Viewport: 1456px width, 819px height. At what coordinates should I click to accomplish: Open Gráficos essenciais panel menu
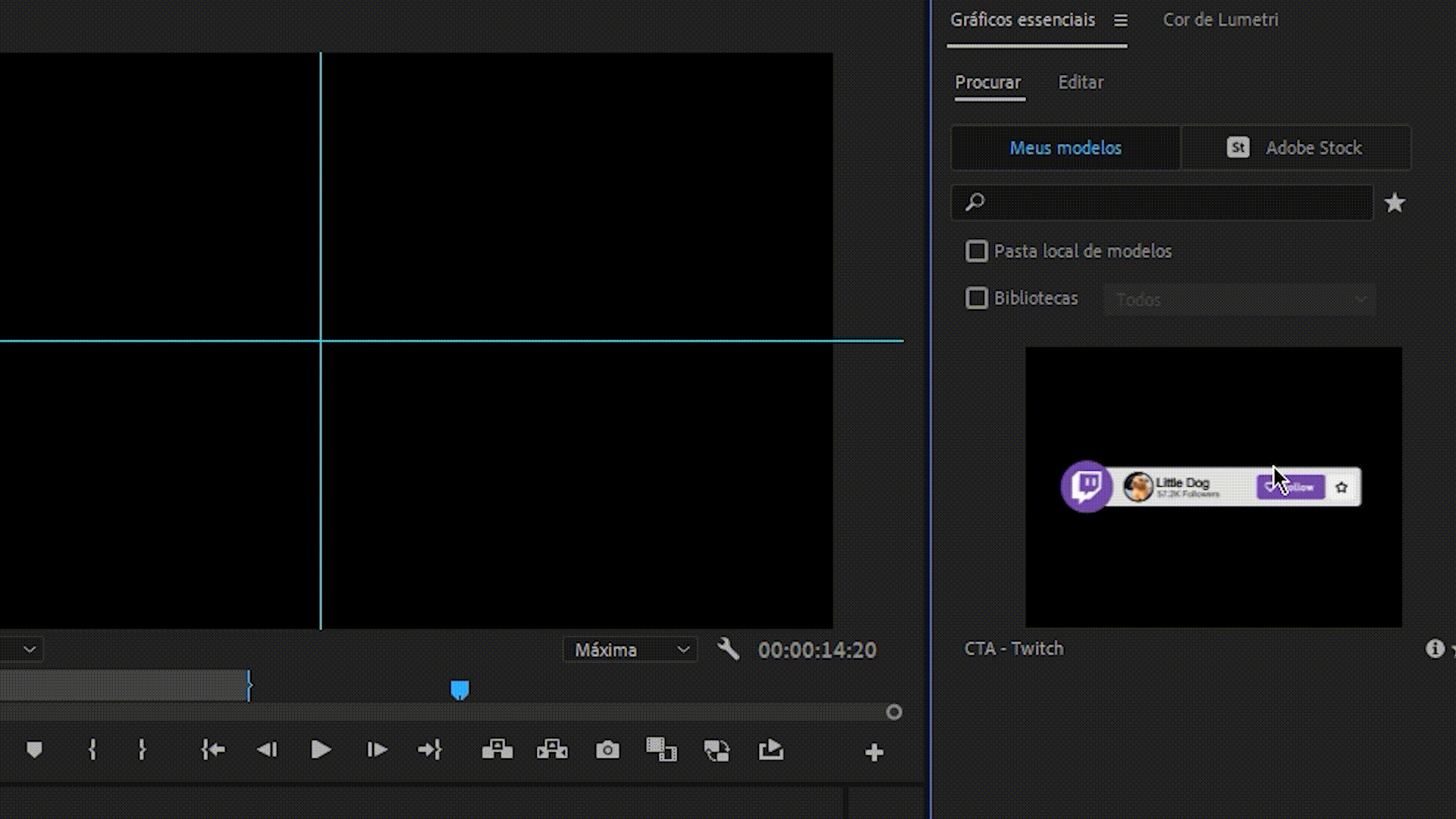click(x=1121, y=20)
